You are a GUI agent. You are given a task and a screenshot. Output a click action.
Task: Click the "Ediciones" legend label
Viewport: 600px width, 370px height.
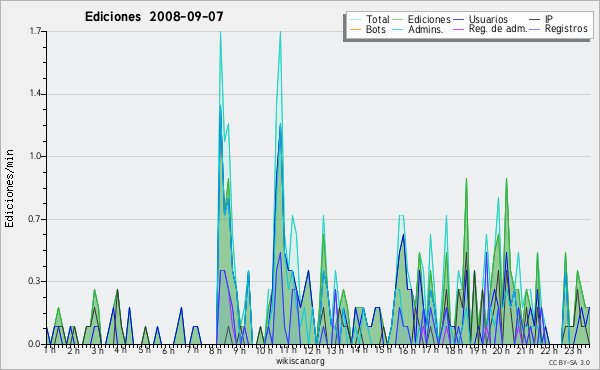pyautogui.click(x=429, y=19)
